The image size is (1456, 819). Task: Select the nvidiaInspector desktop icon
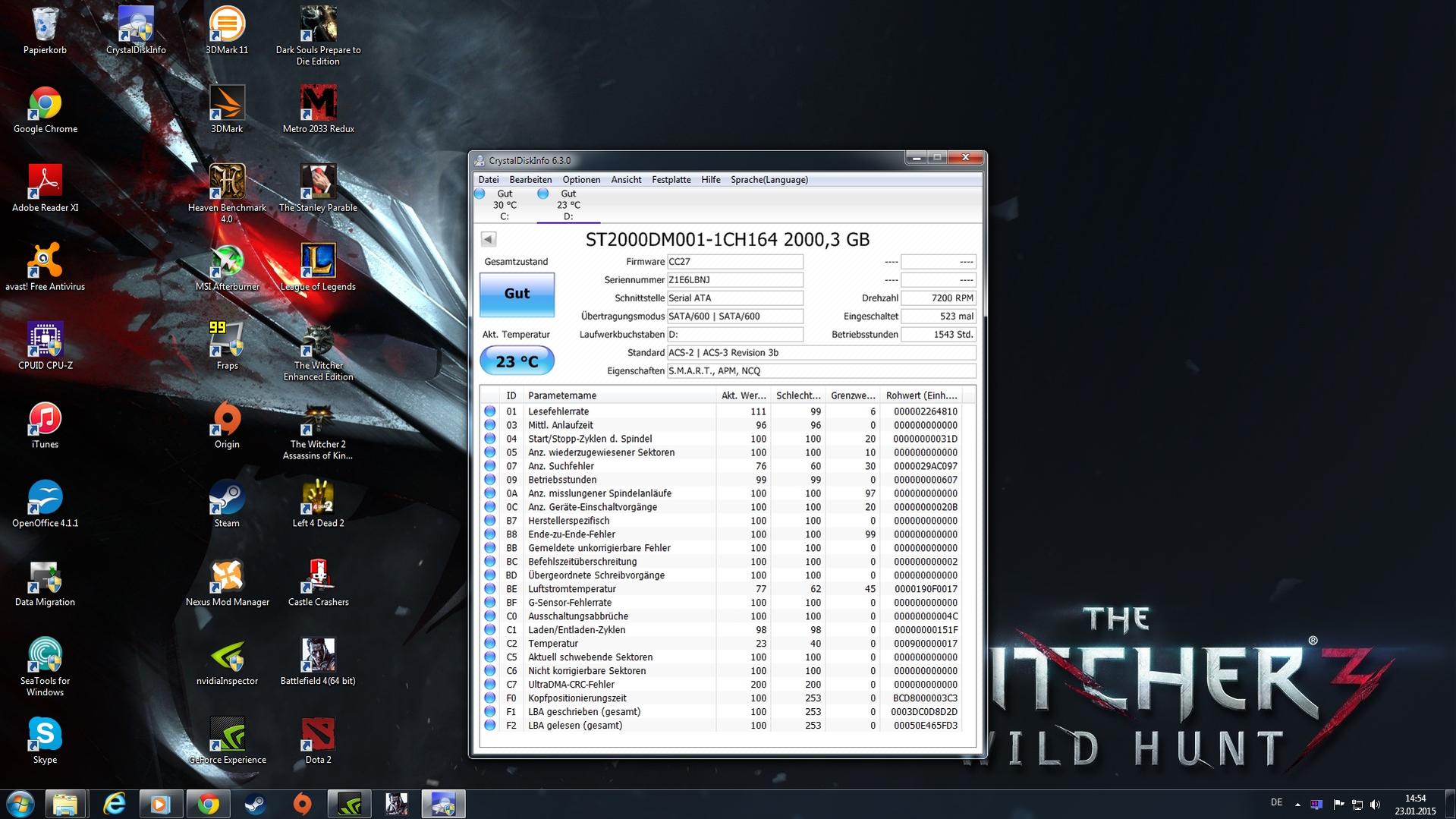227,663
